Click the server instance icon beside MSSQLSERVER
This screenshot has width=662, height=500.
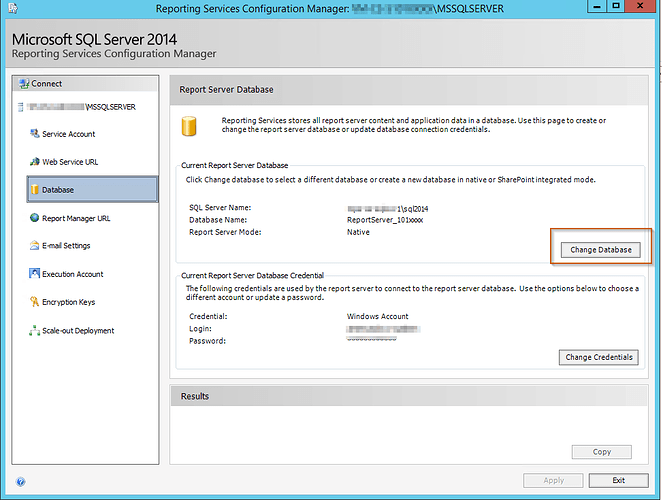(20, 107)
